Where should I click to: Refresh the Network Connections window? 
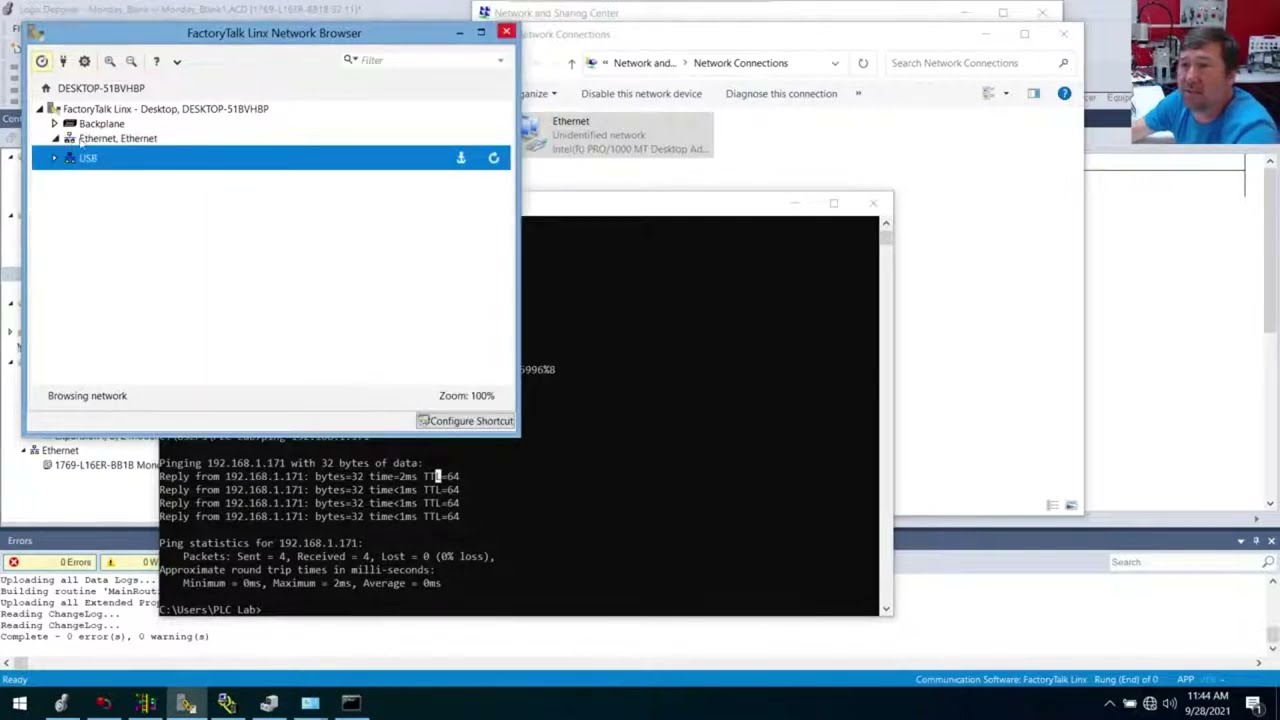[863, 63]
